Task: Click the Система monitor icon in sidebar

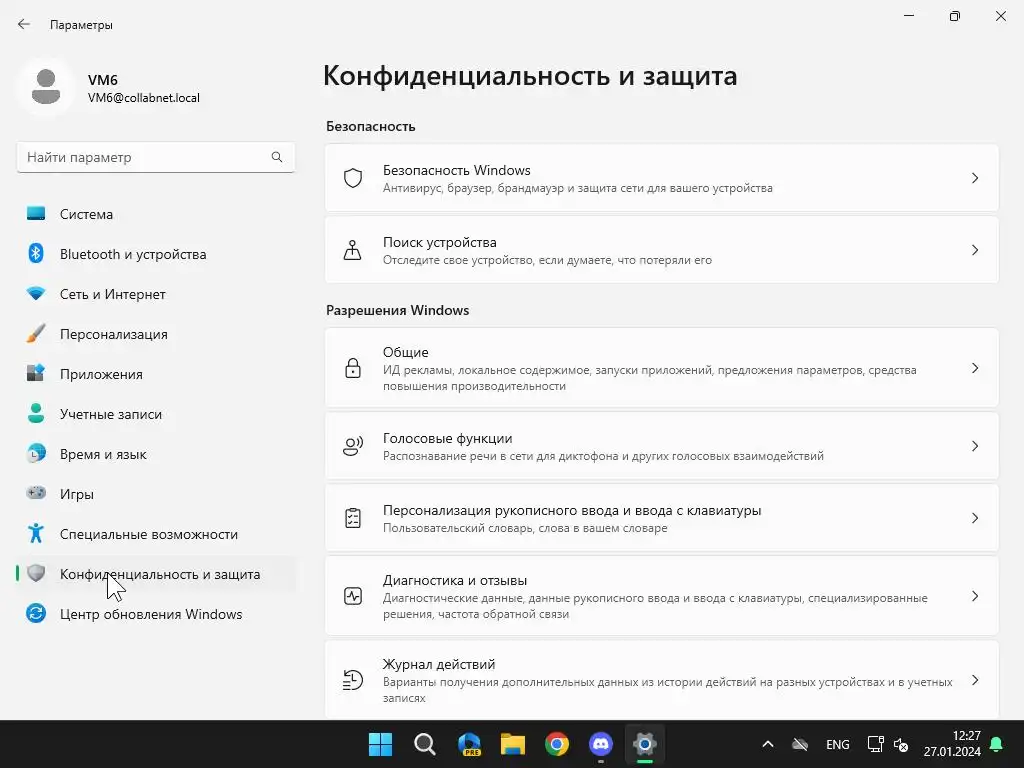Action: point(36,214)
